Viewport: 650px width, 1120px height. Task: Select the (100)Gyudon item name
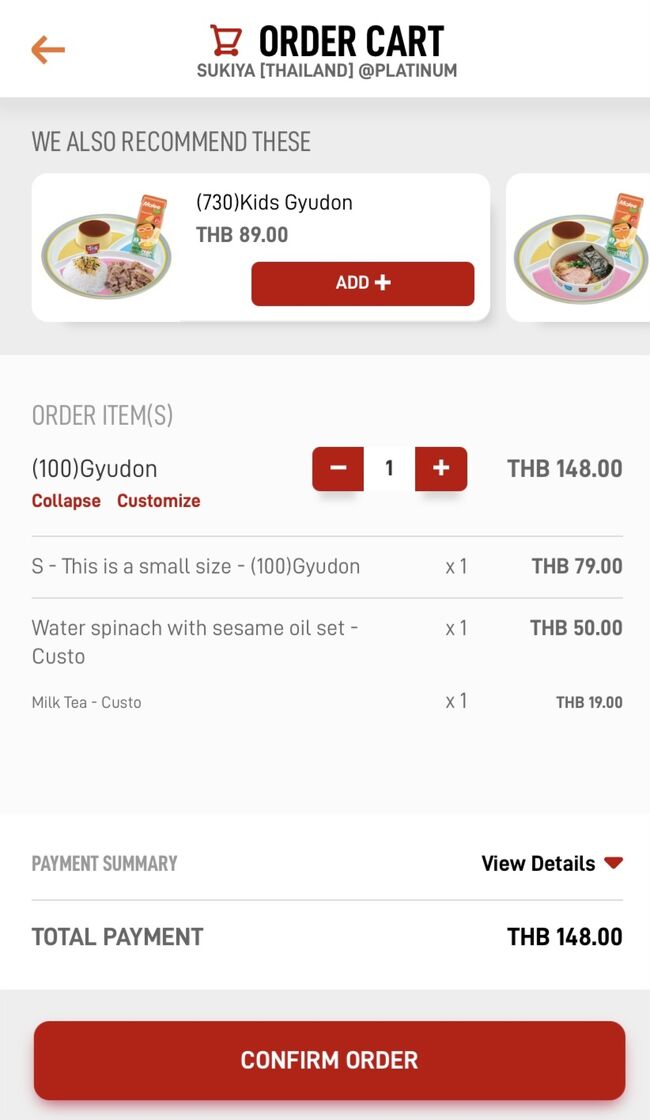(94, 469)
